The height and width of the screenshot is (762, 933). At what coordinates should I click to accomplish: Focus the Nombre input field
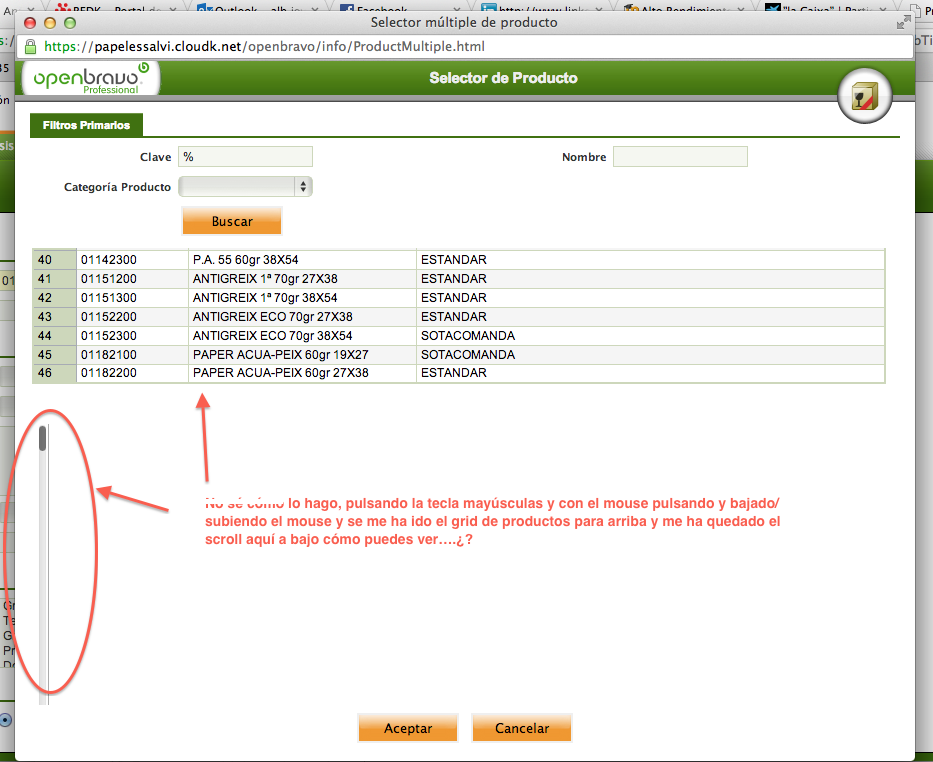(680, 157)
